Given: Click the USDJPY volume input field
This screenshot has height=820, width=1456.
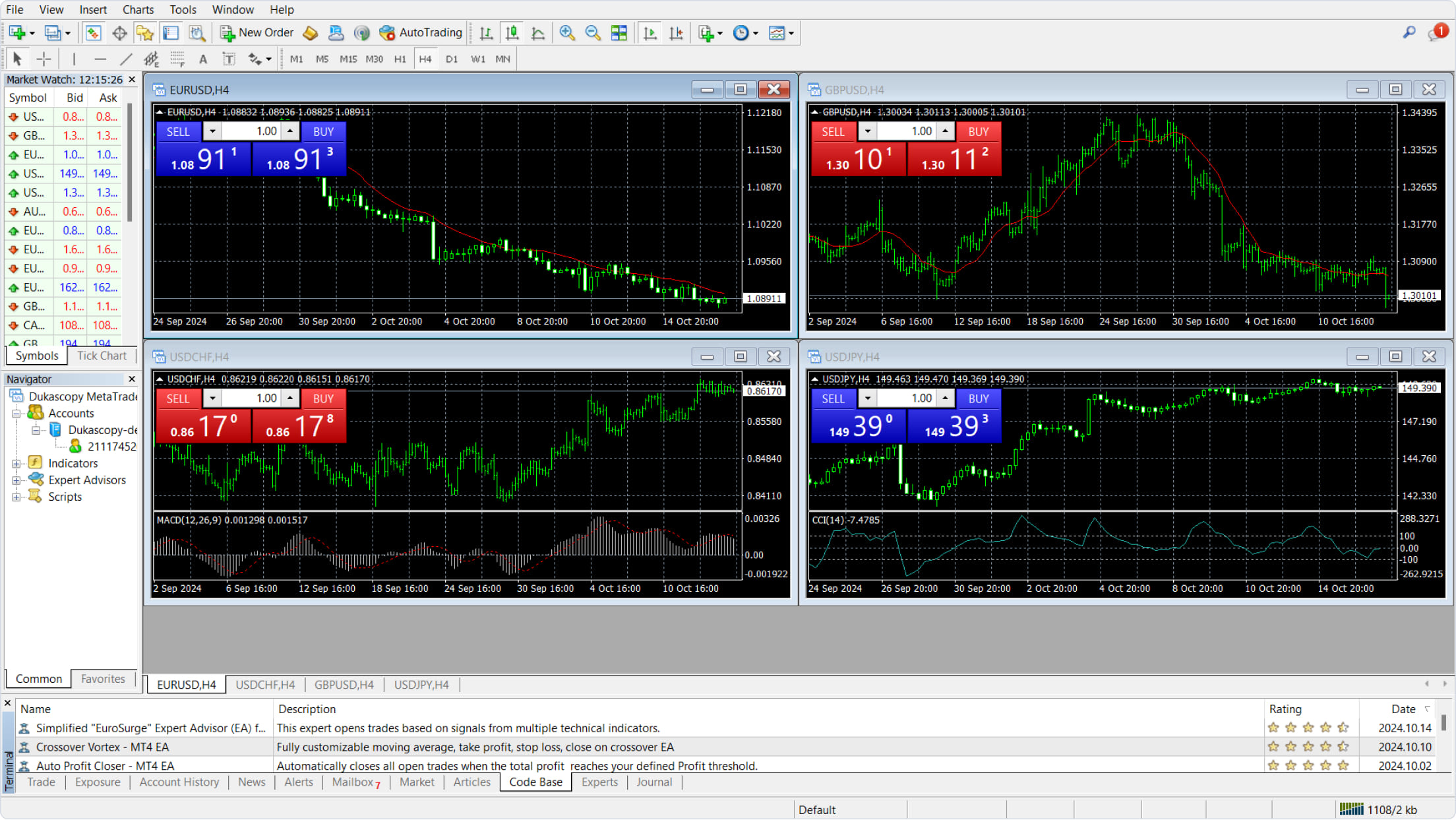Looking at the screenshot, I should [907, 398].
